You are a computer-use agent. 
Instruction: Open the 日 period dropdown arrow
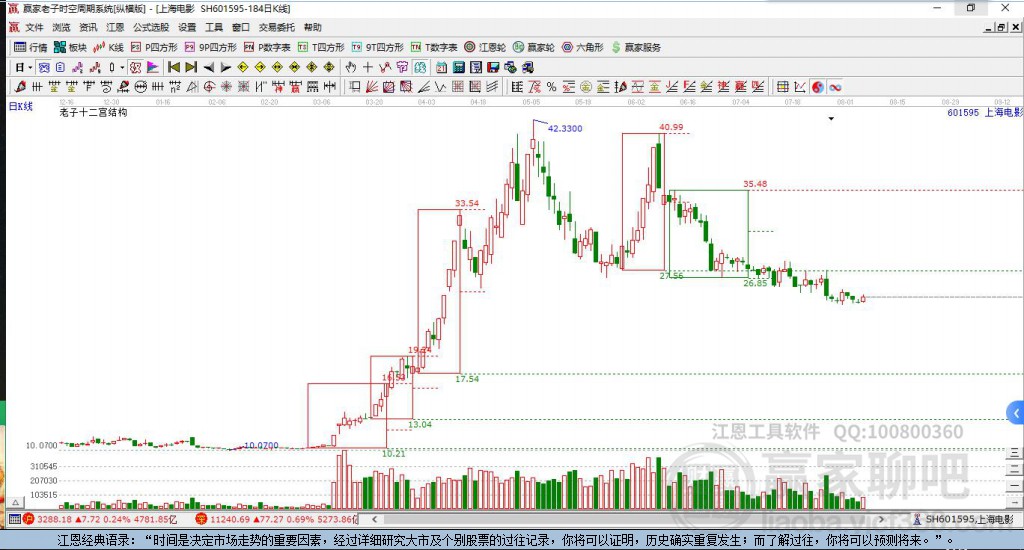click(x=30, y=67)
